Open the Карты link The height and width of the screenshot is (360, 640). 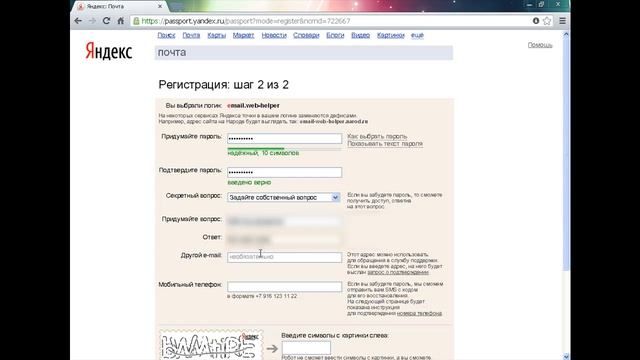tap(216, 36)
